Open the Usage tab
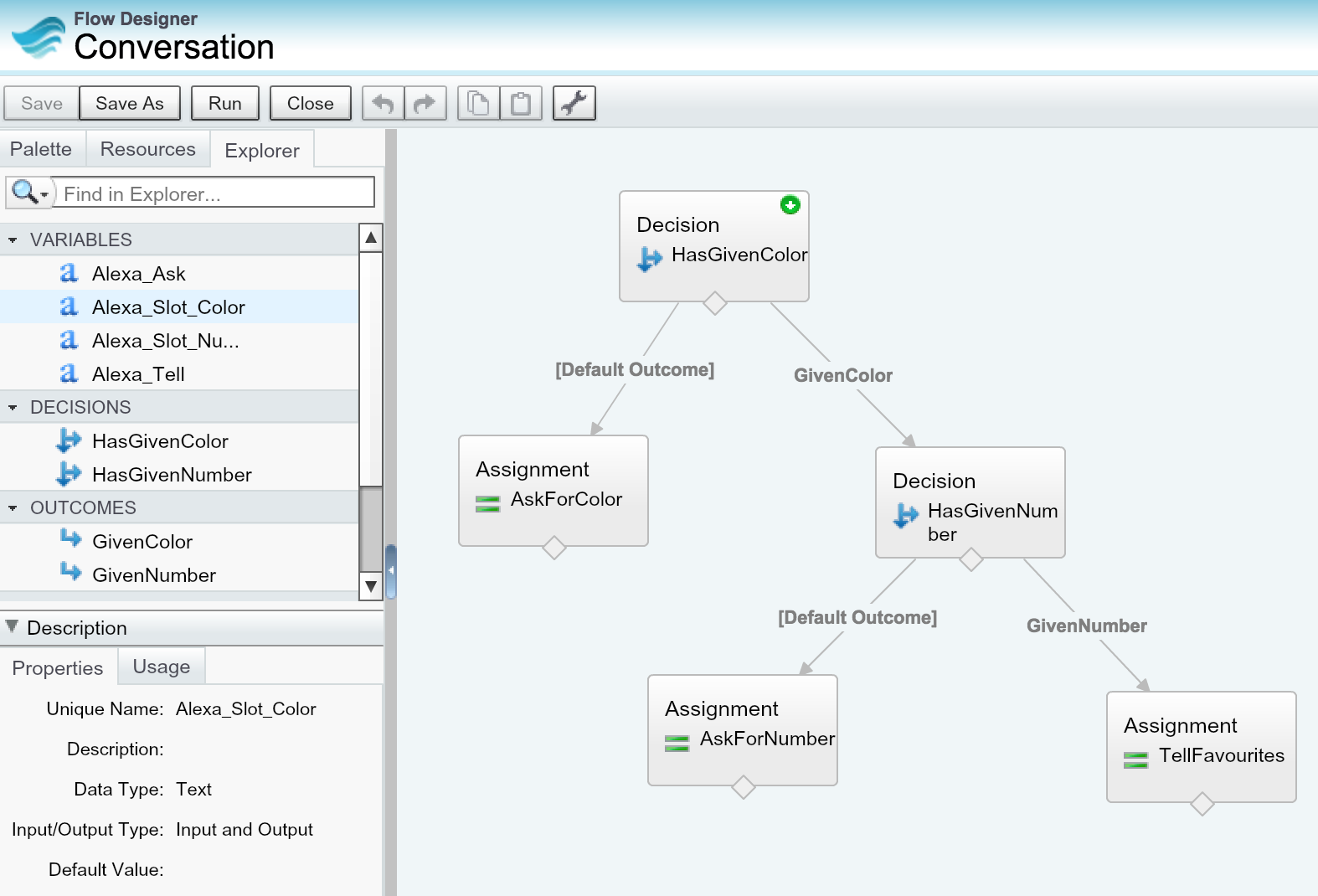Viewport: 1318px width, 896px height. point(161,667)
